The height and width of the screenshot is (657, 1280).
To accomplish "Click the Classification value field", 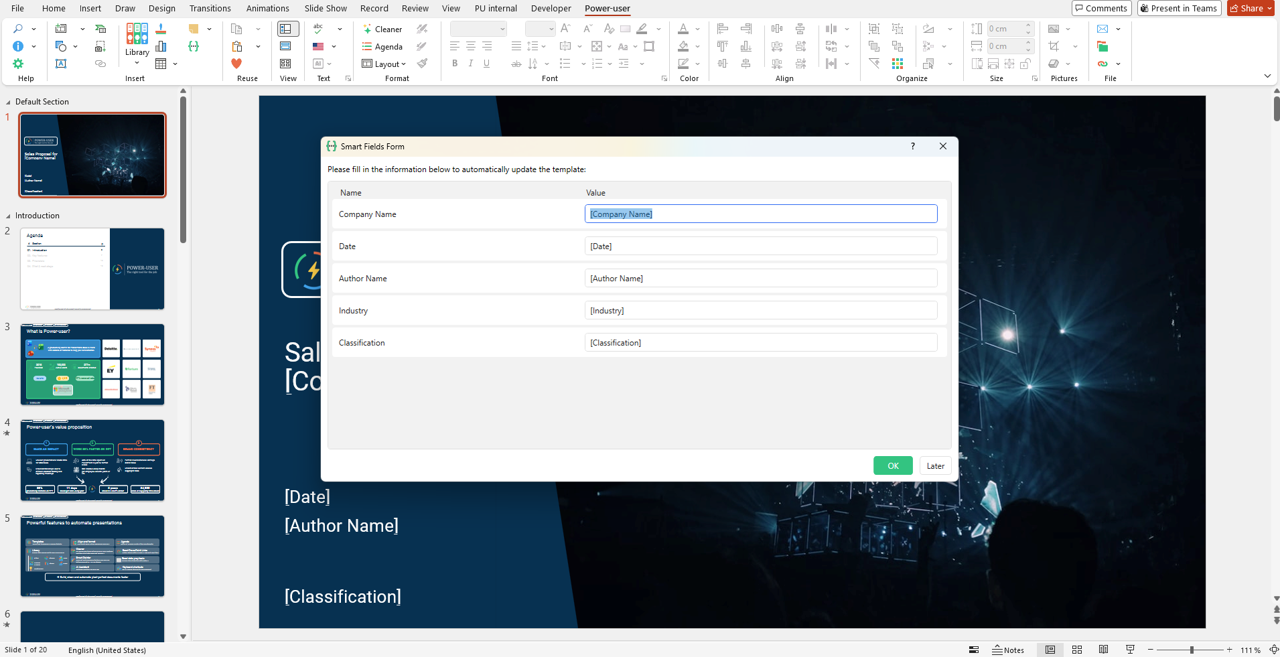I will pyautogui.click(x=761, y=342).
